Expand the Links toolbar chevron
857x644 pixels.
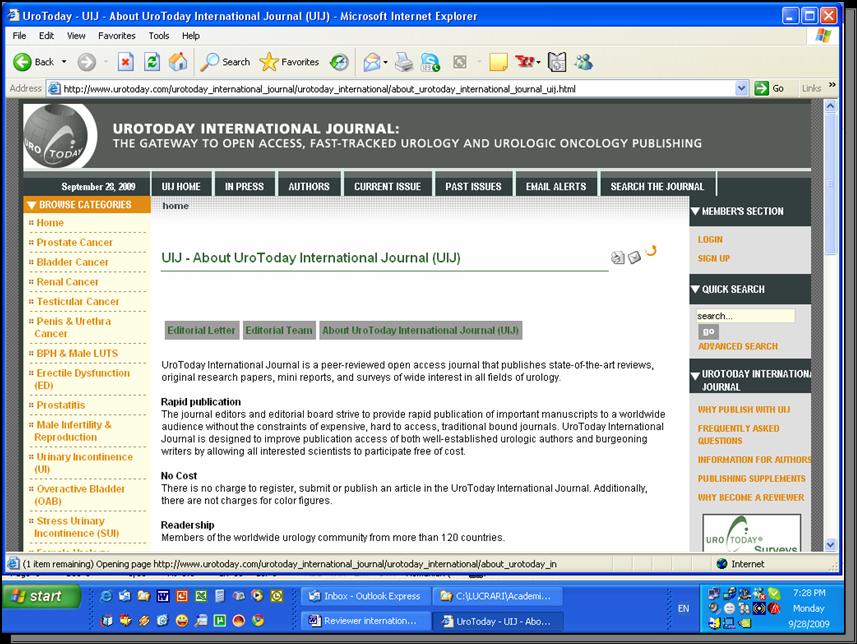click(832, 85)
